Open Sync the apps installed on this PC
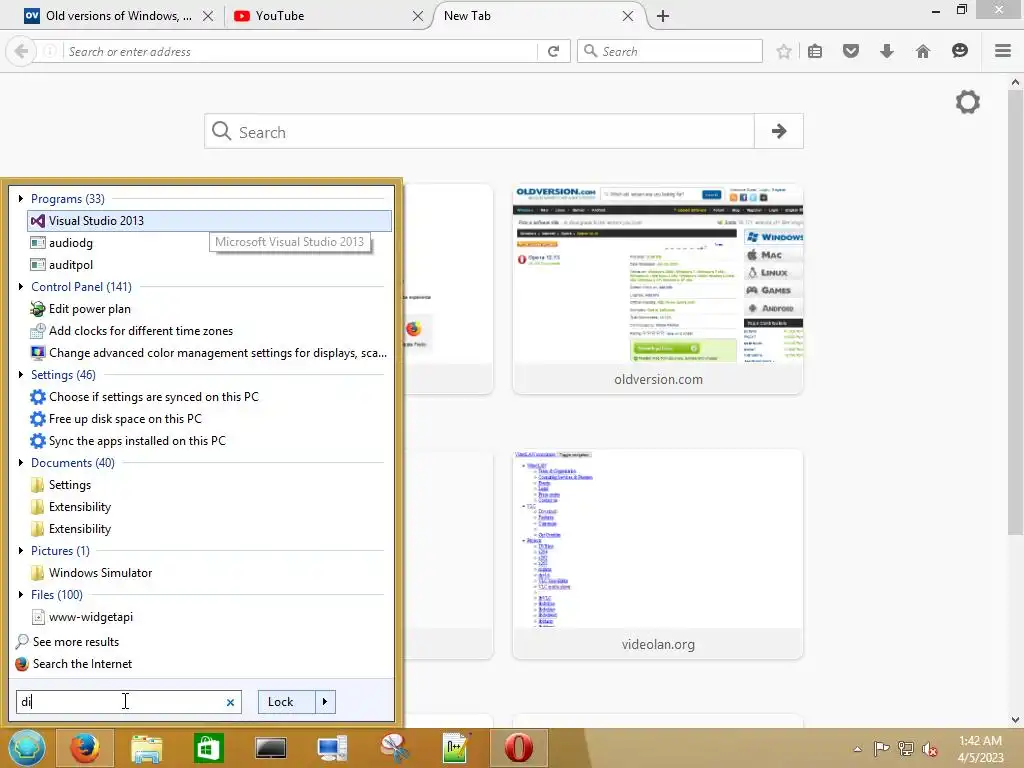 tap(128, 441)
